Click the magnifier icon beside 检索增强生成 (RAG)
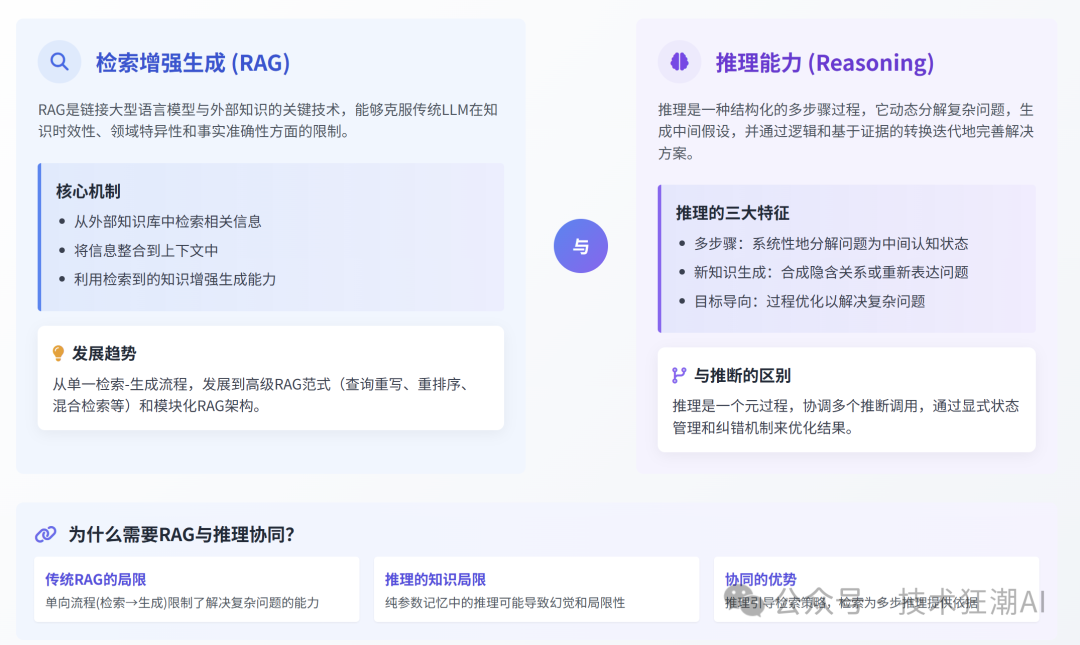Screen dimensions: 1080x645 point(59,62)
